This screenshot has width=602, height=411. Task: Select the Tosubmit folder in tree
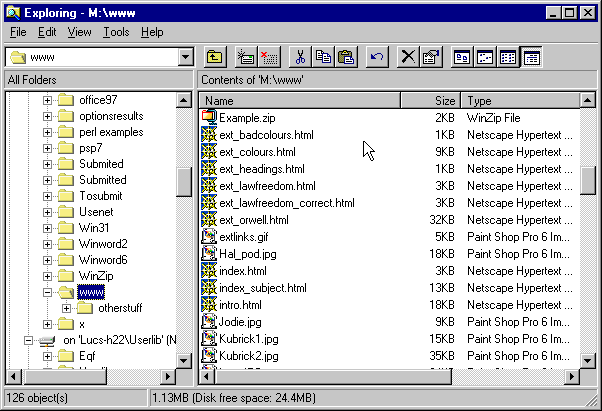[101, 196]
